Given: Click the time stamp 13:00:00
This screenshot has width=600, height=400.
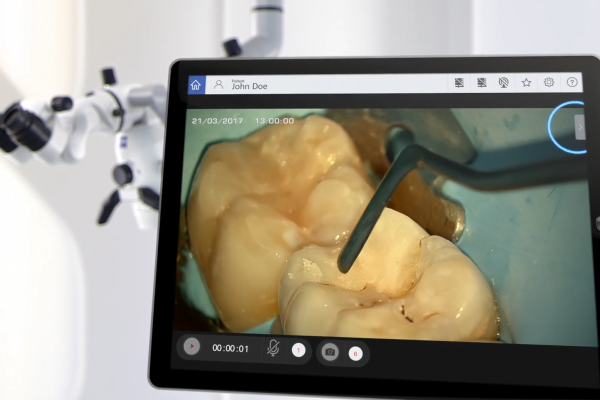Looking at the screenshot, I should click(274, 121).
